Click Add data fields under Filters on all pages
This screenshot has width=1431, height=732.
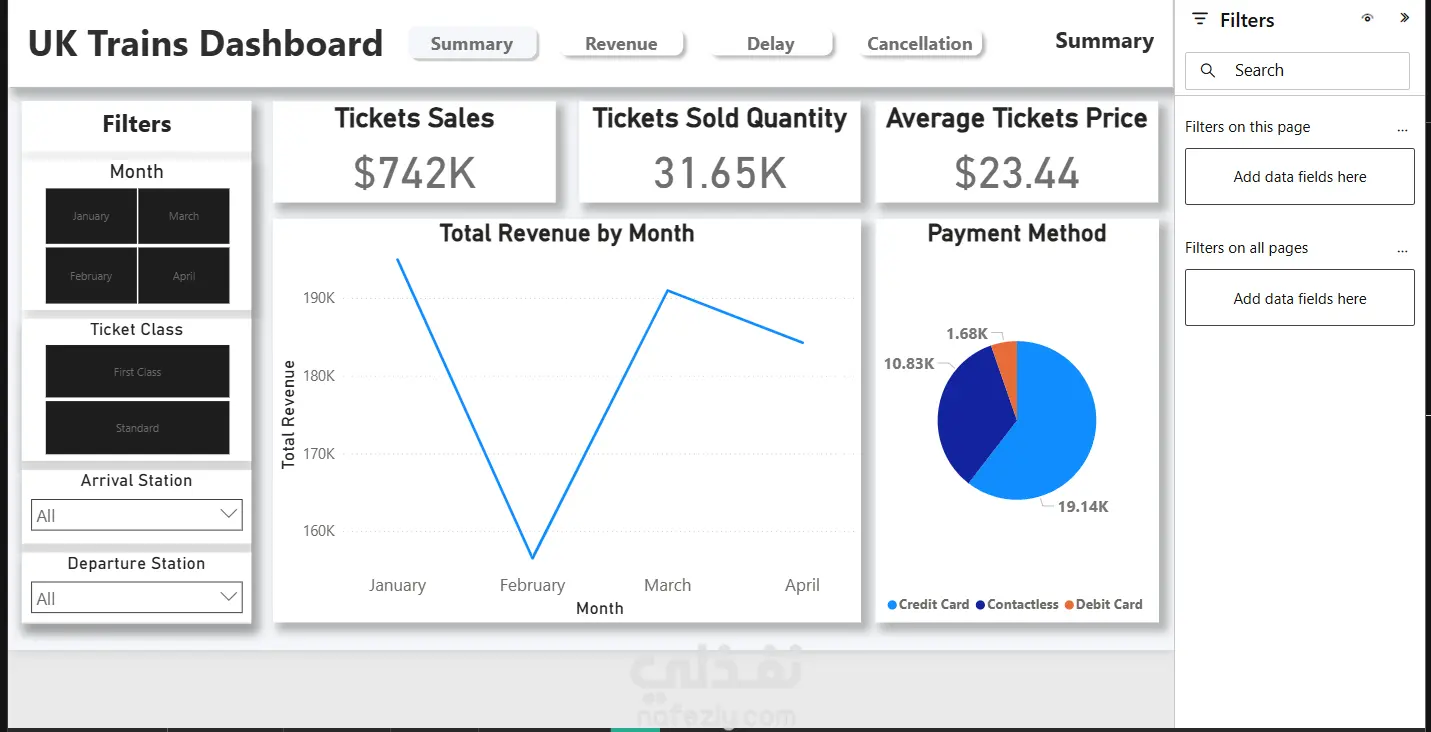1299,298
